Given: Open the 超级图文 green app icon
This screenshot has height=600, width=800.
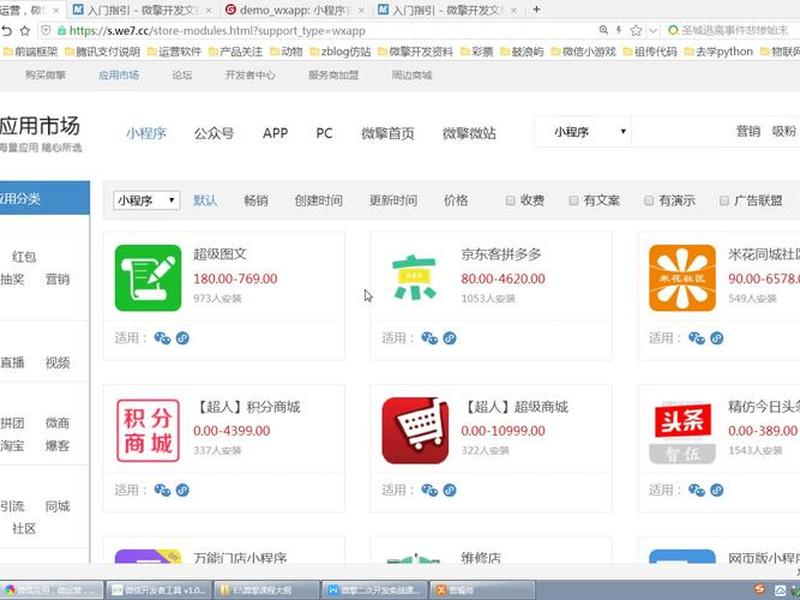Looking at the screenshot, I should coord(148,278).
